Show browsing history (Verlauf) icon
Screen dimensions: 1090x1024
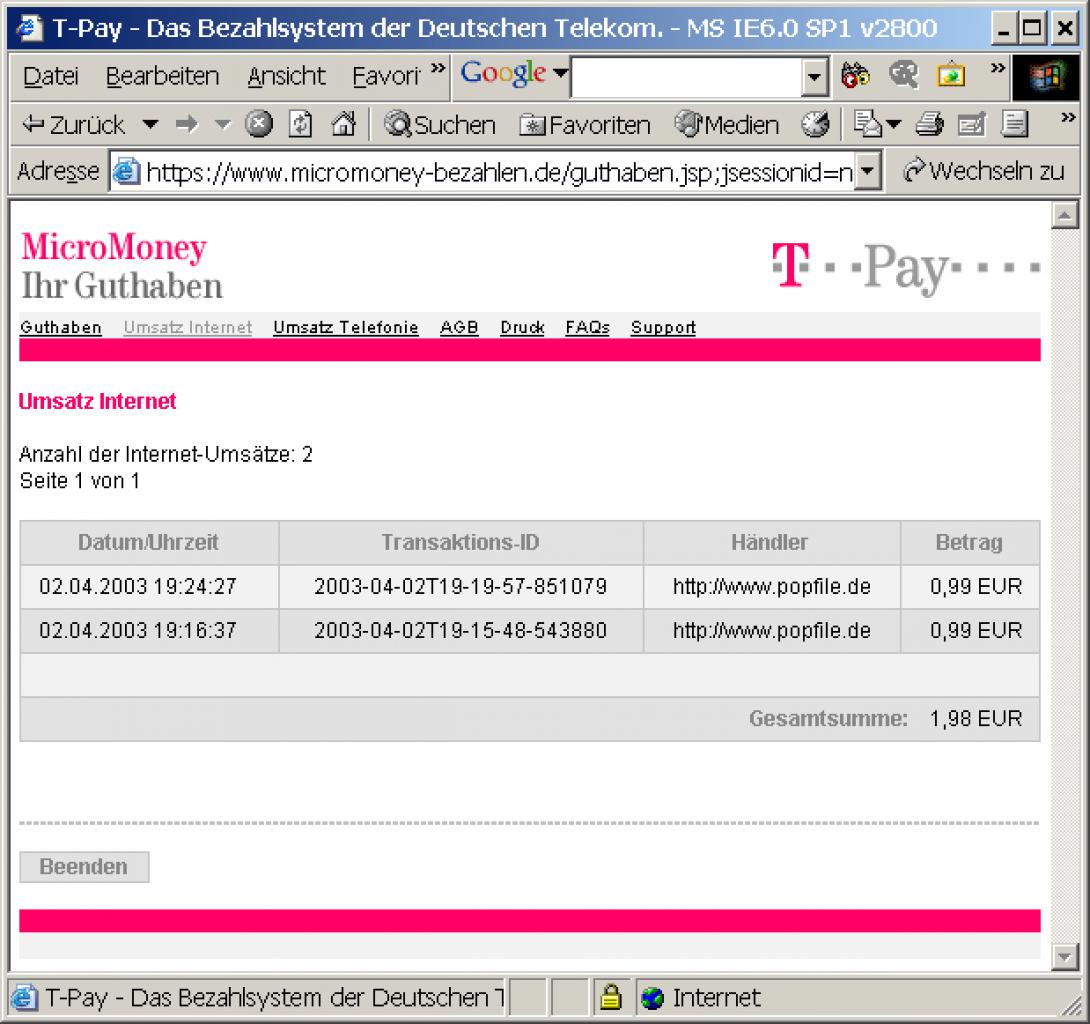(815, 124)
